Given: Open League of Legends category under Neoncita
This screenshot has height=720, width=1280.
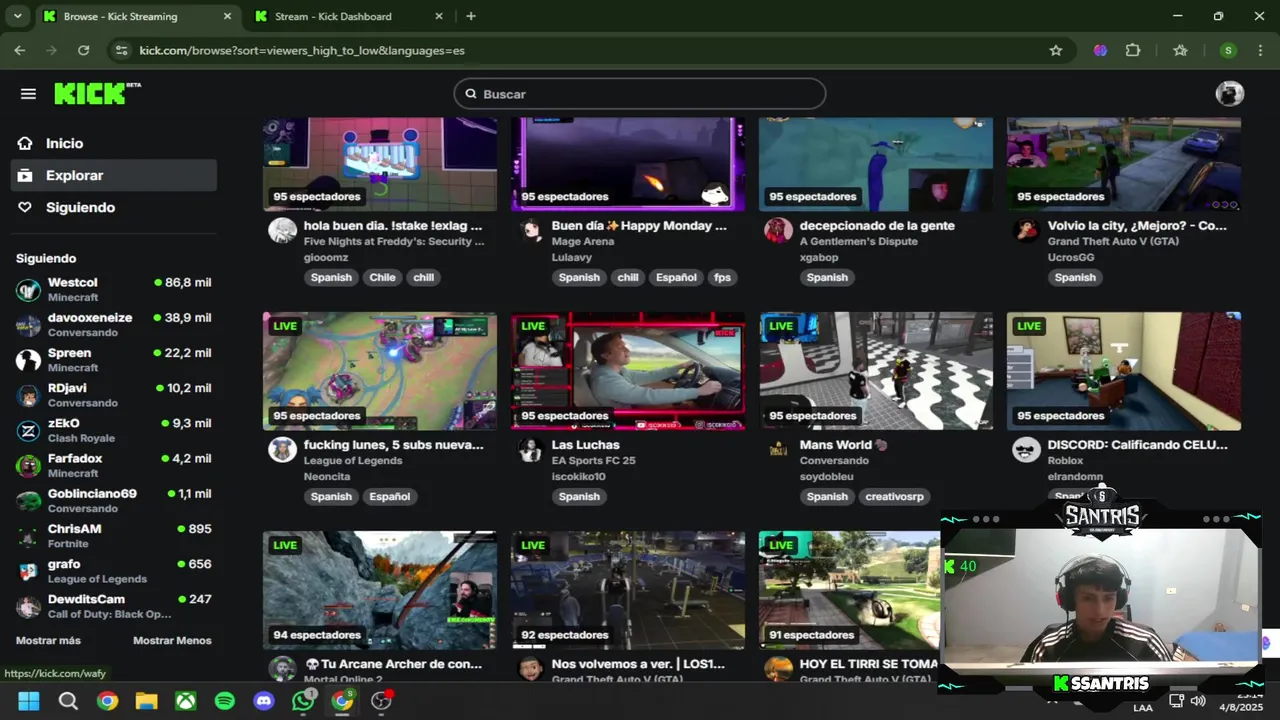Looking at the screenshot, I should click(353, 461).
